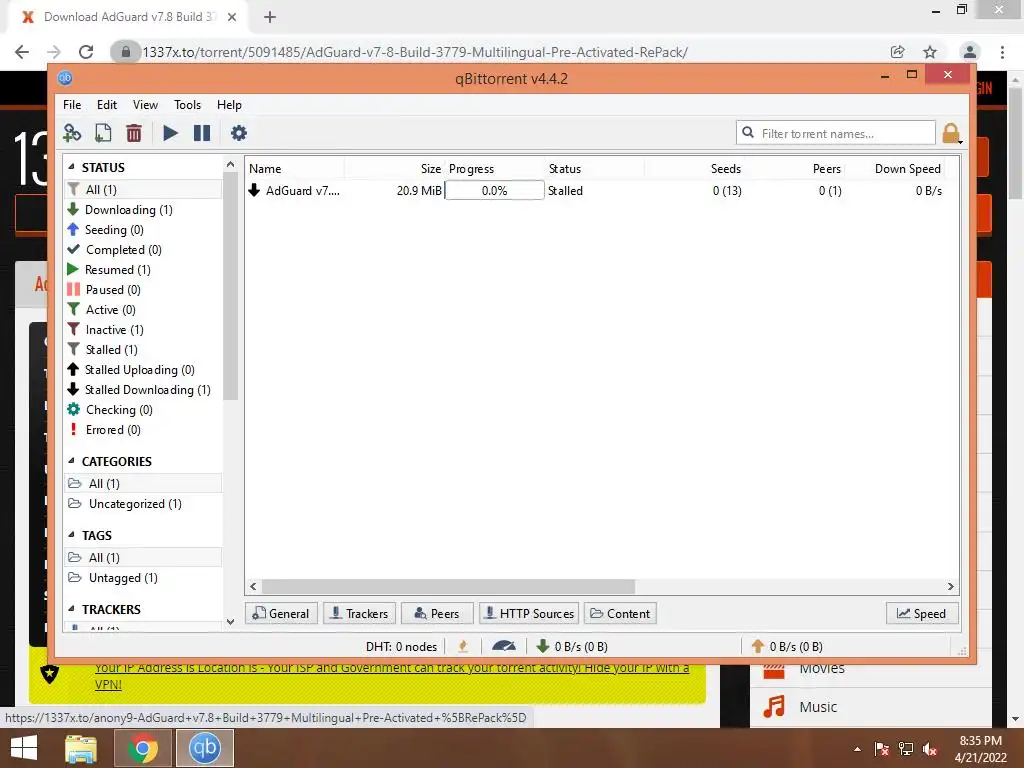Image resolution: width=1024 pixels, height=768 pixels.
Task: Select the Seeding (0) filter
Action: 143,230
